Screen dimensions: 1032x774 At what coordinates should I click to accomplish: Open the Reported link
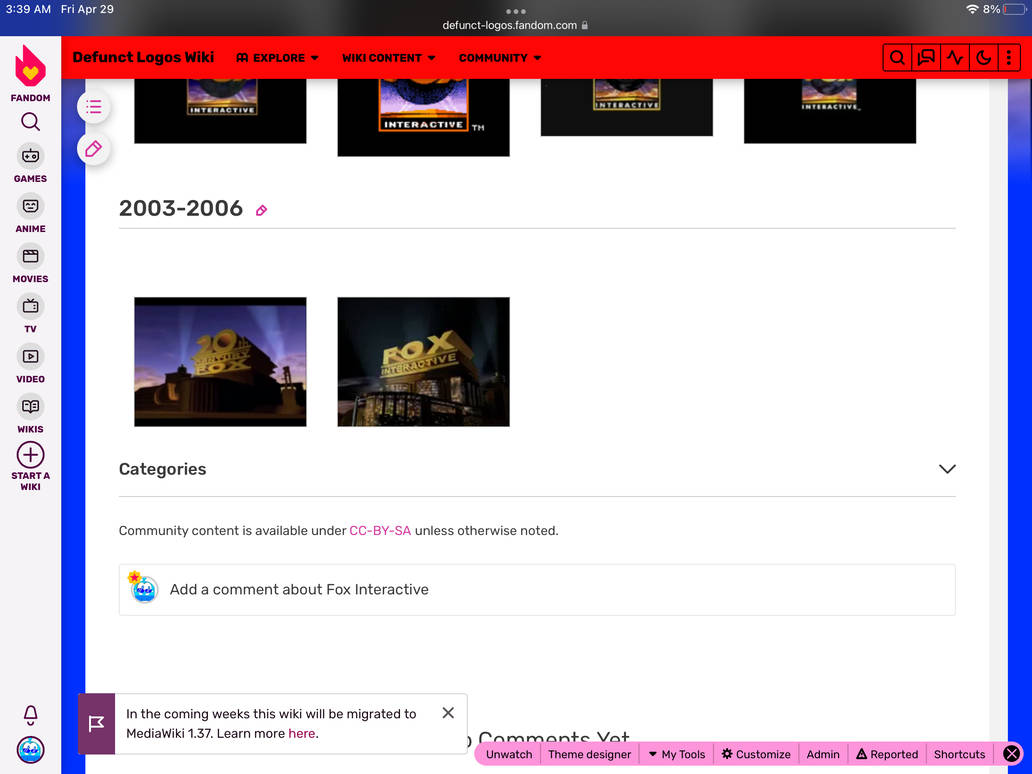(887, 754)
